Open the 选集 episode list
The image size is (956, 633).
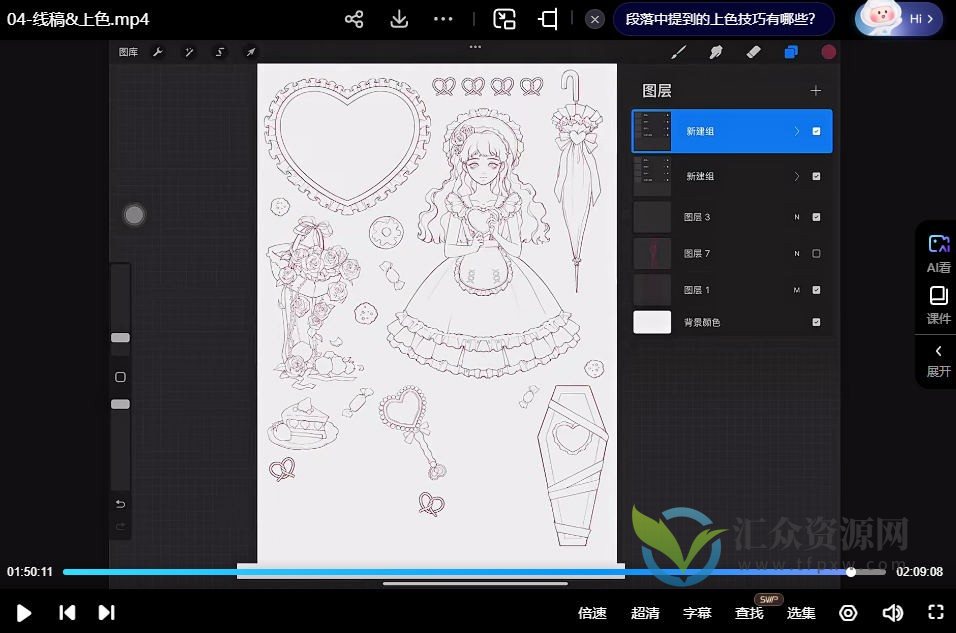pos(801,613)
